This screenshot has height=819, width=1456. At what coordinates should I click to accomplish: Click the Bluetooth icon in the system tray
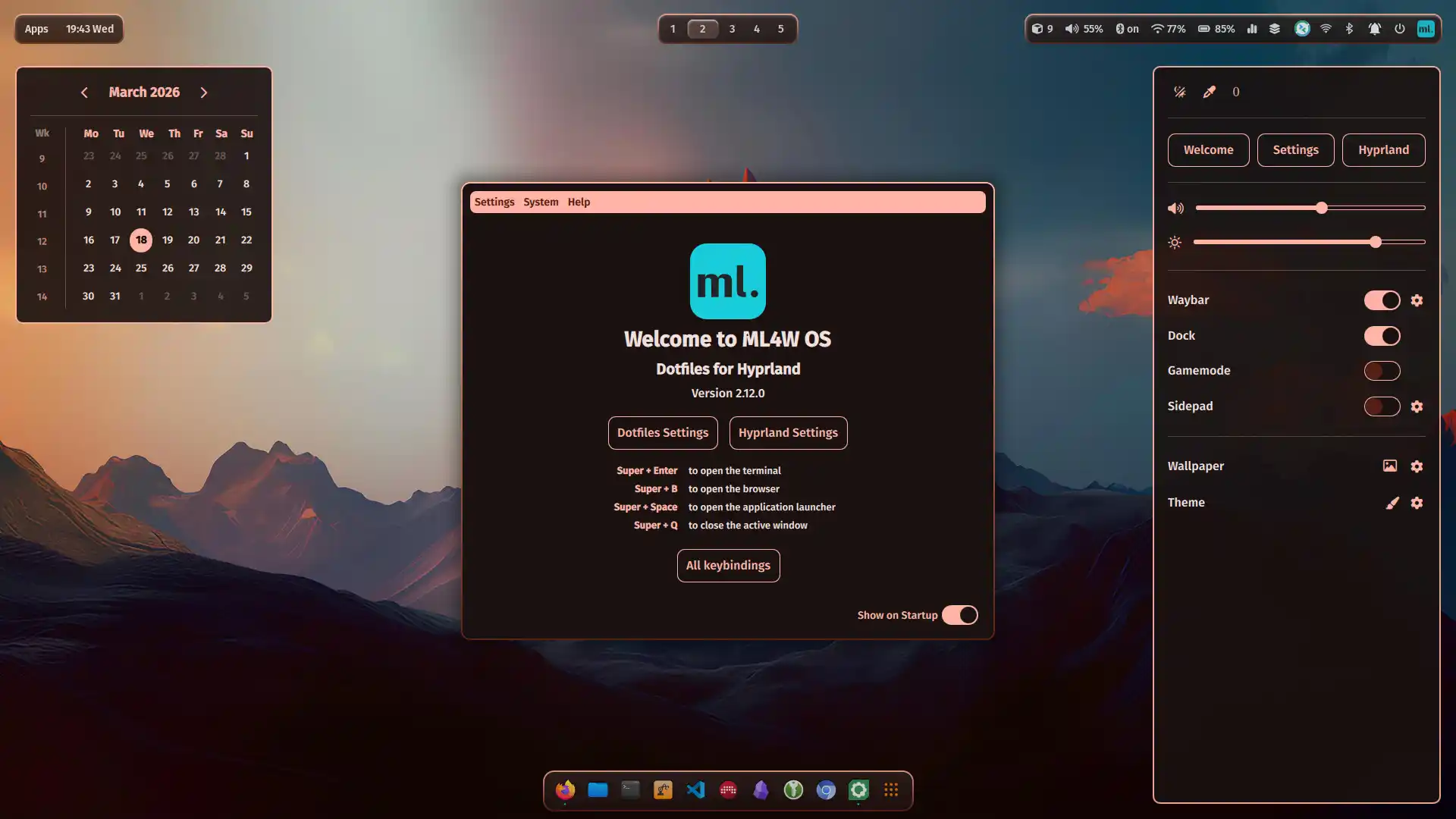pos(1350,28)
